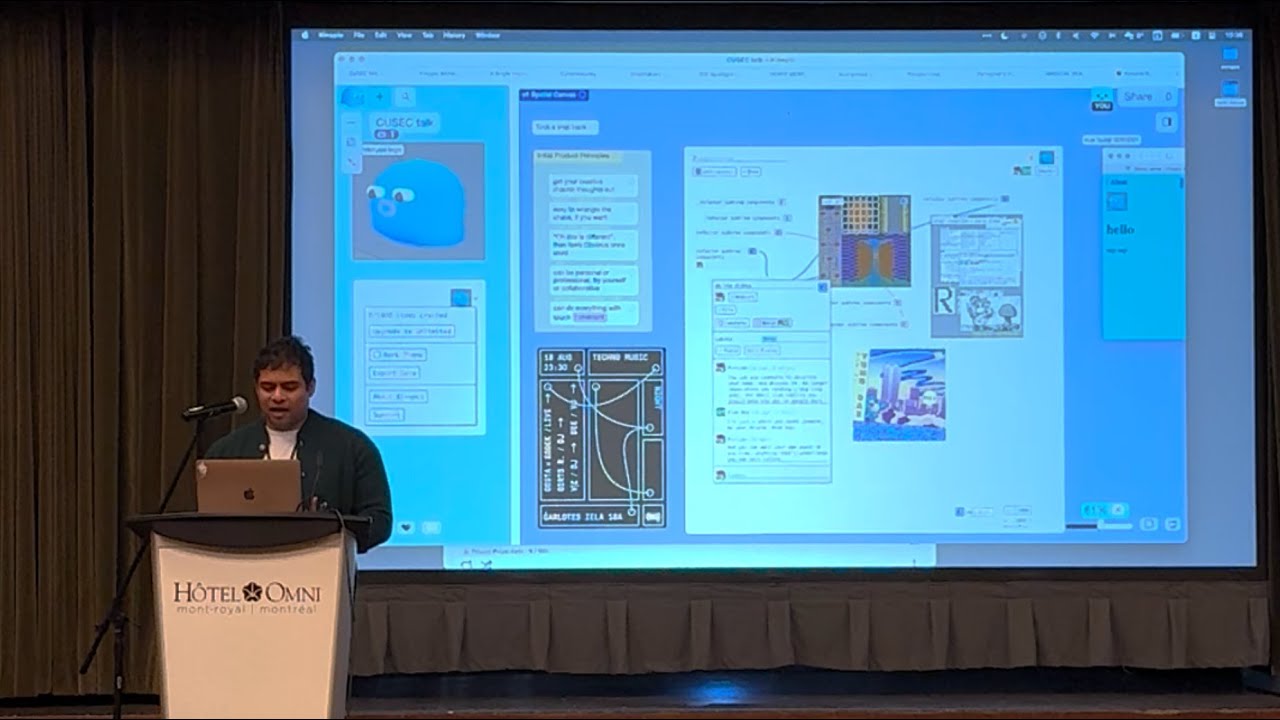Open the Techno Music poster image
The height and width of the screenshot is (720, 1280).
(x=601, y=438)
